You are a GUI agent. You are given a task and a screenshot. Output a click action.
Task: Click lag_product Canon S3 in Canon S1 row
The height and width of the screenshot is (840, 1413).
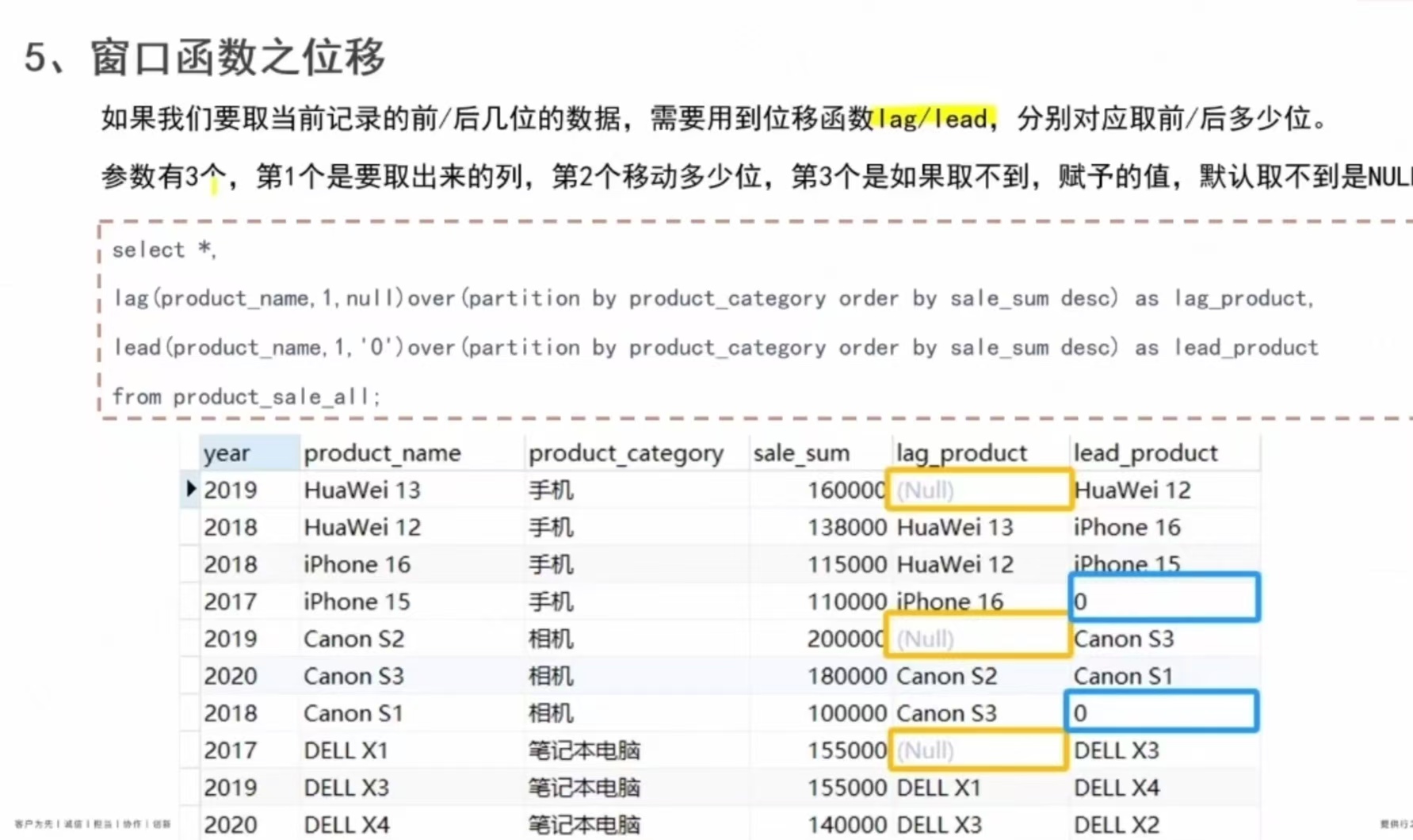946,713
